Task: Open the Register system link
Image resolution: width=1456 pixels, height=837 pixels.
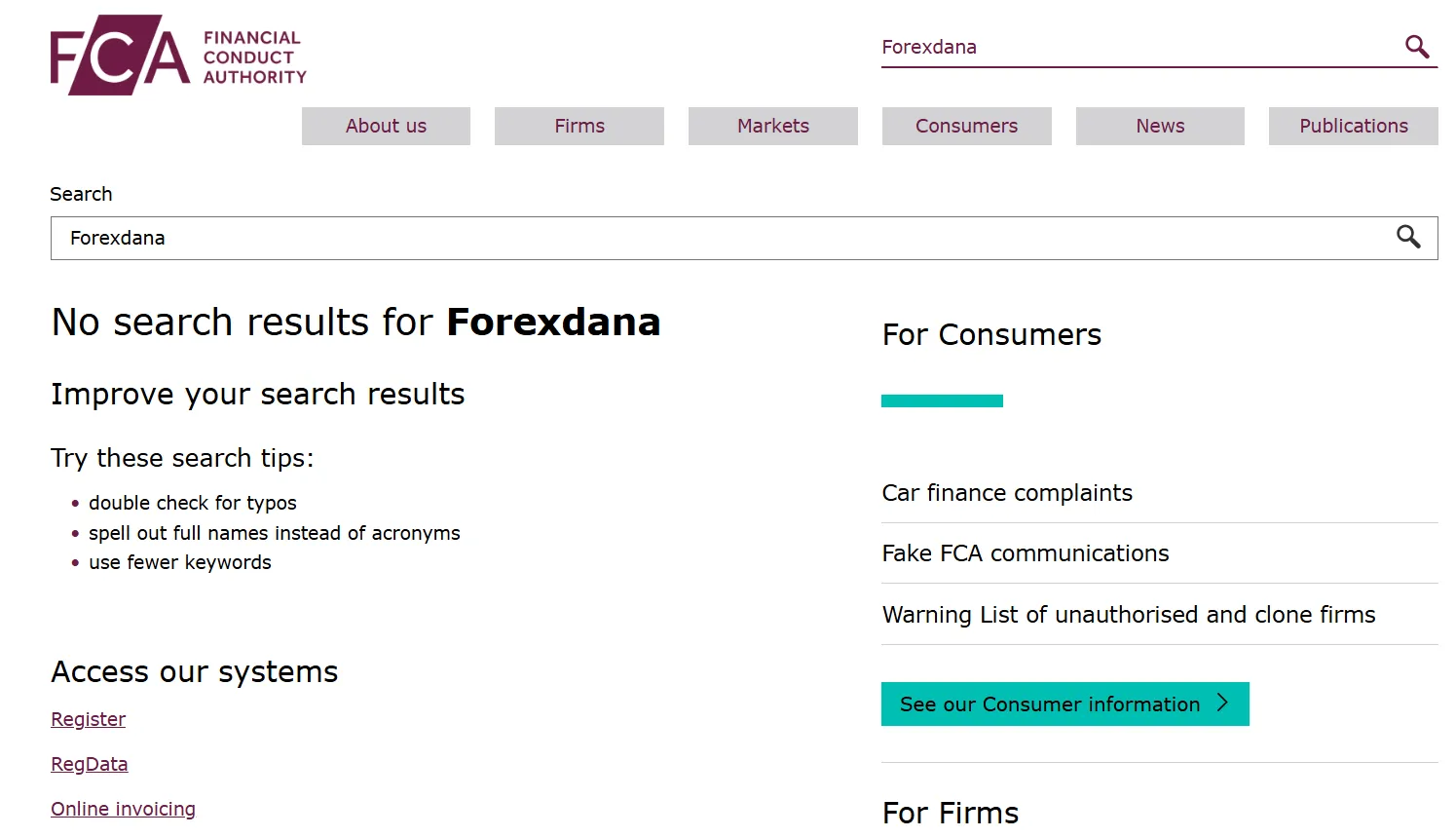Action: click(89, 719)
